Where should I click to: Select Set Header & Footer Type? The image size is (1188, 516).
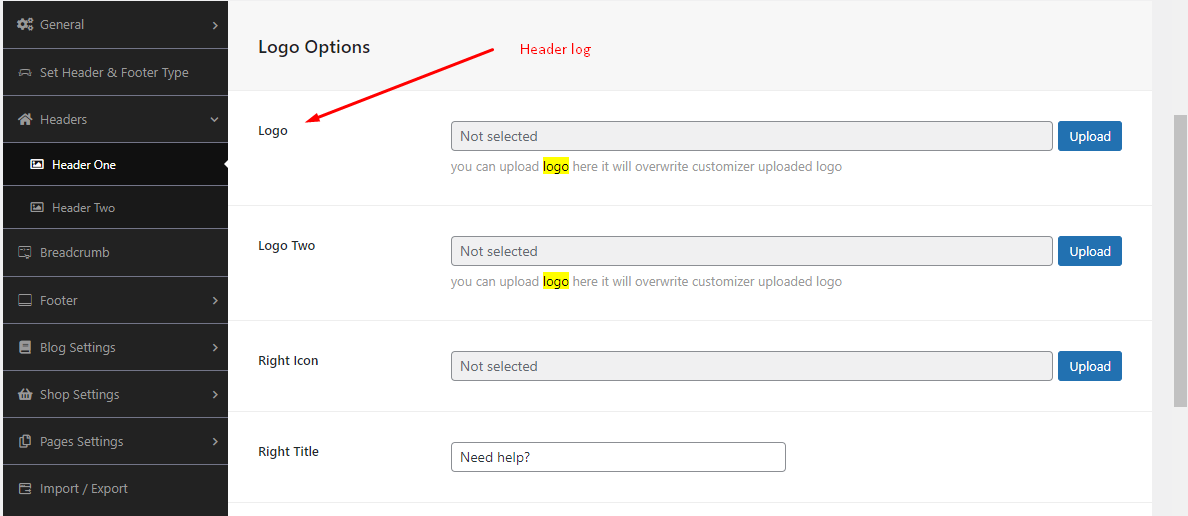click(113, 73)
